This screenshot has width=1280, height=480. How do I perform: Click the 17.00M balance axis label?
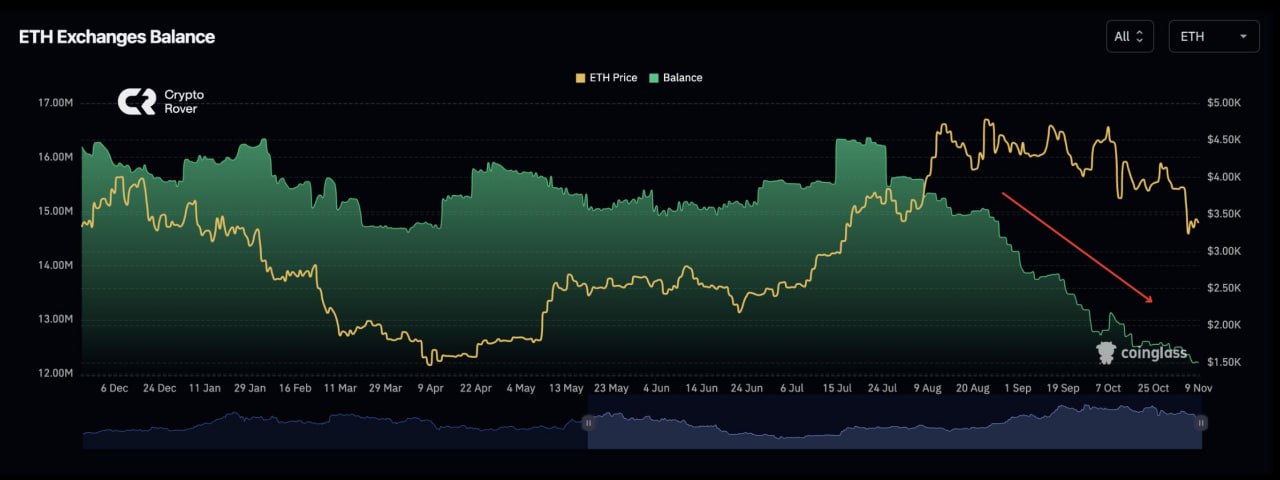pyautogui.click(x=54, y=103)
